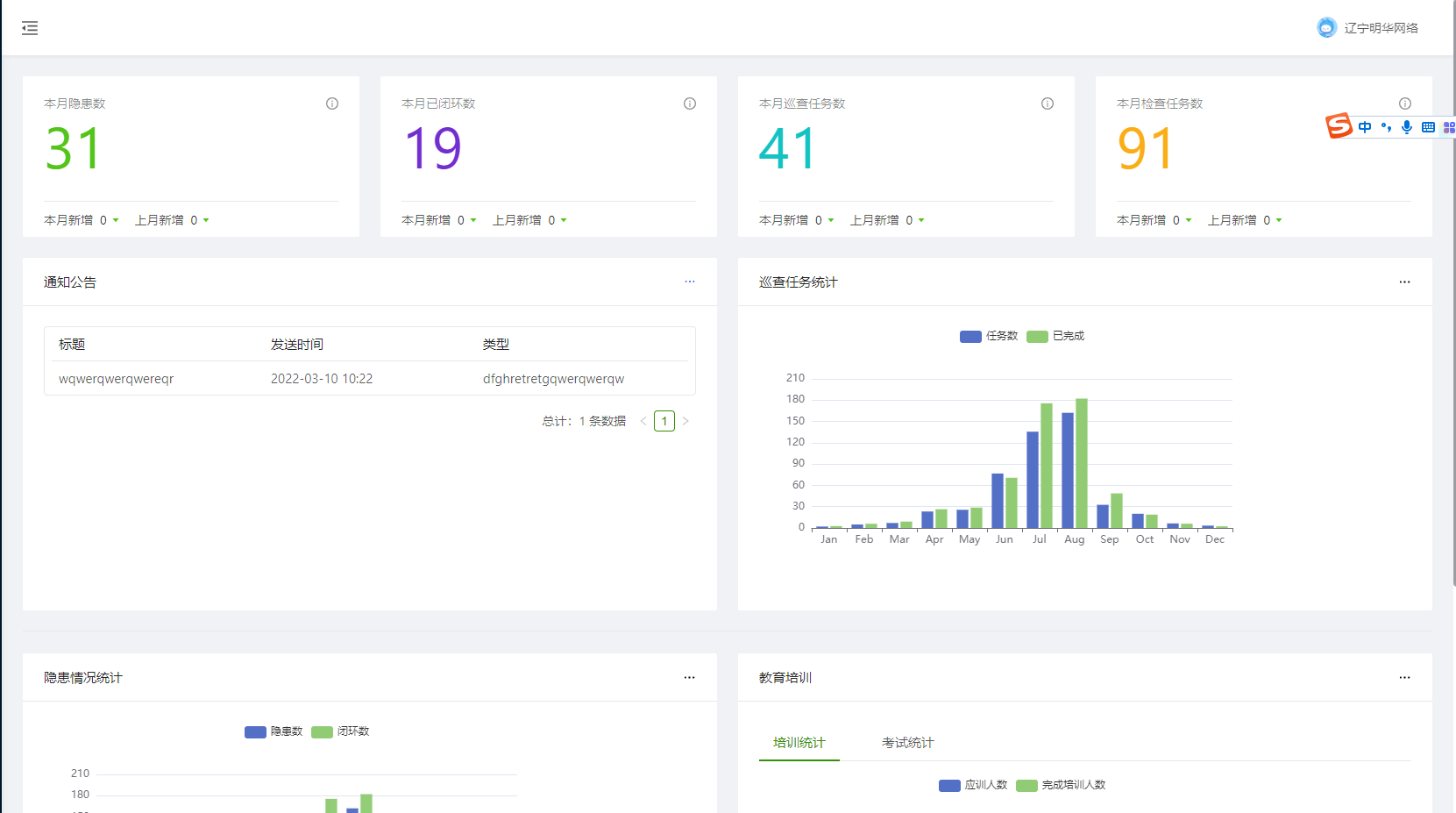This screenshot has width=1456, height=813.
Task: Go to previous page in 通知公告 pagination
Action: (x=643, y=421)
